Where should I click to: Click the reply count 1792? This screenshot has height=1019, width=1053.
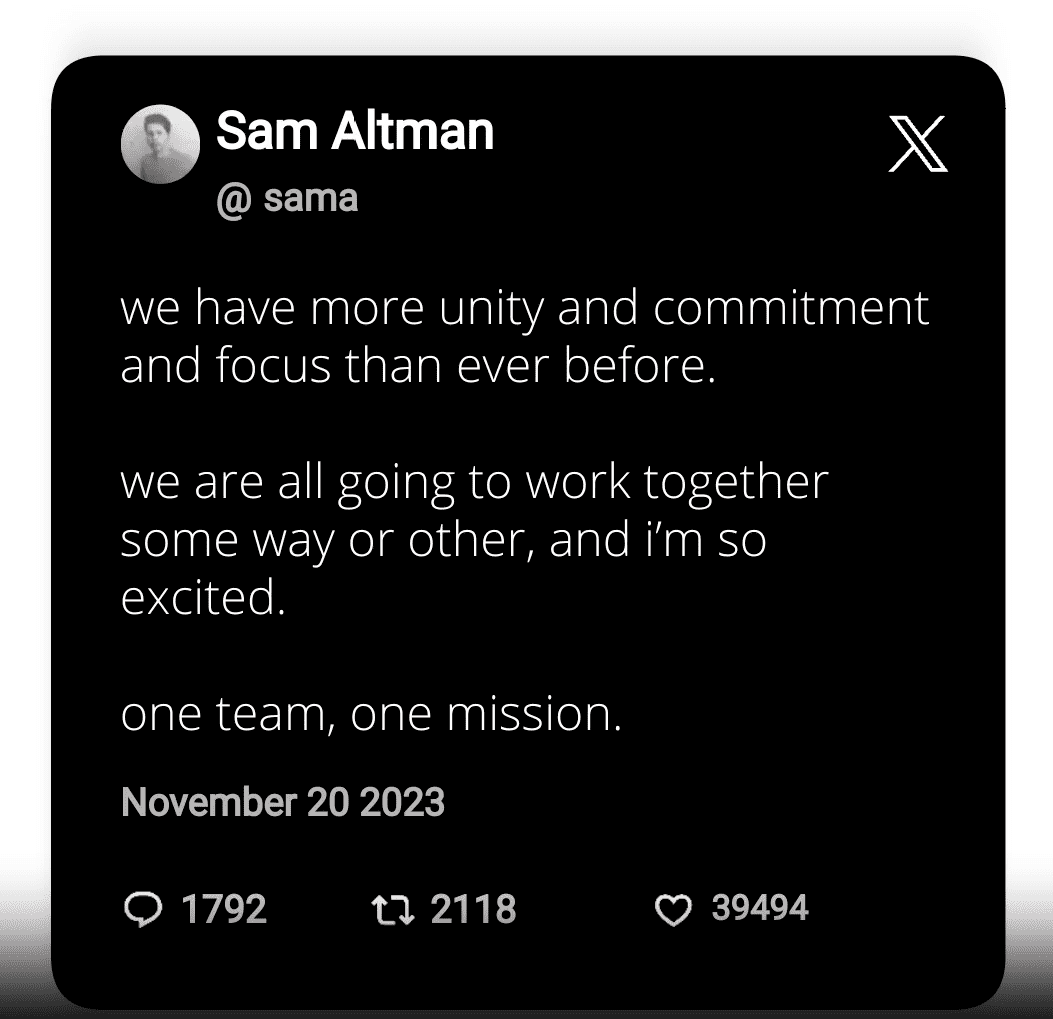223,909
